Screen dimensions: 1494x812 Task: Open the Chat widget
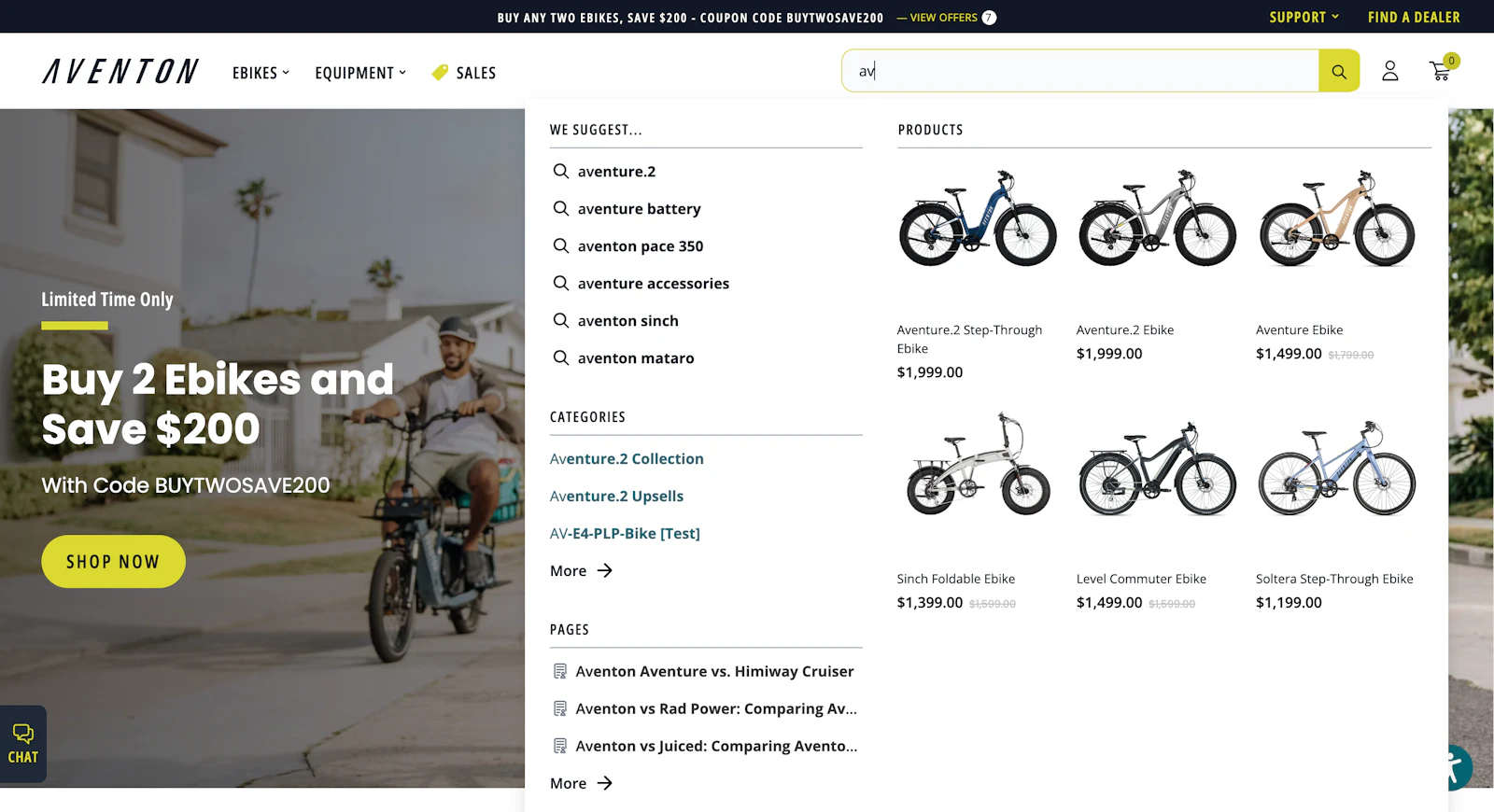coord(23,744)
